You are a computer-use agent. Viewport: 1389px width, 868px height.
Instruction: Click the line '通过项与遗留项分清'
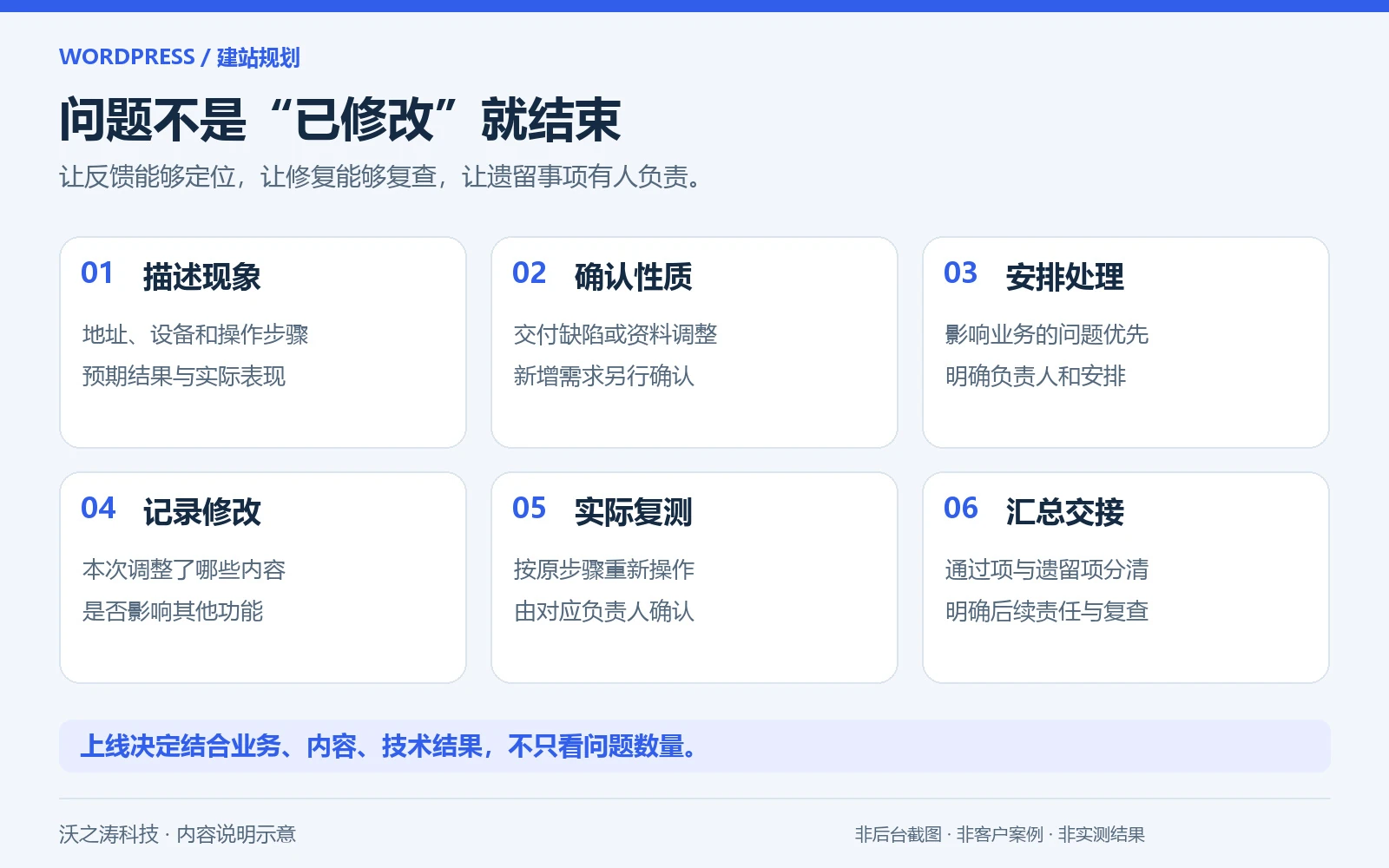[1047, 569]
